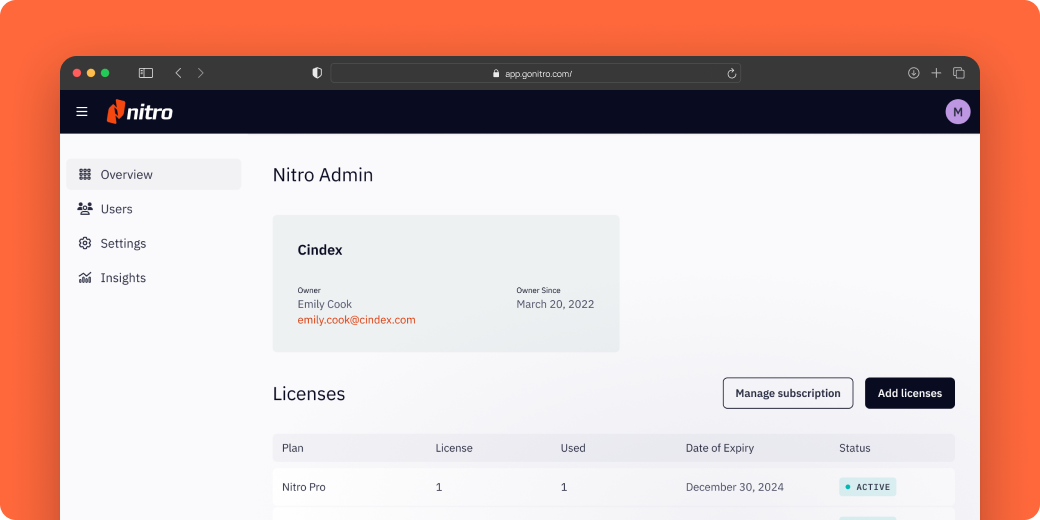Image resolution: width=1040 pixels, height=520 pixels.
Task: Click the Settings gear icon
Action: (x=85, y=243)
